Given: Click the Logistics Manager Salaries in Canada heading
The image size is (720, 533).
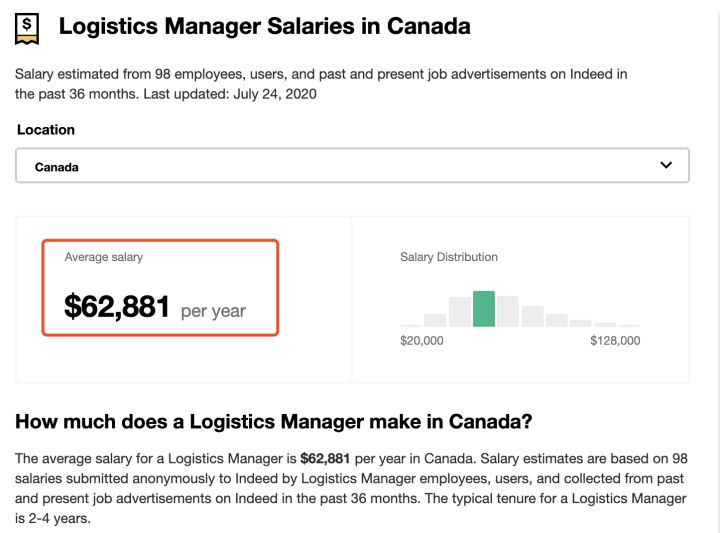Looking at the screenshot, I should tap(264, 27).
